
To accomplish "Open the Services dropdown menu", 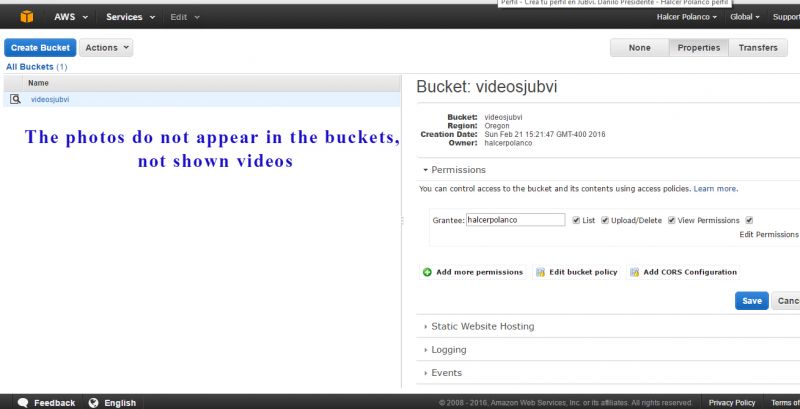I will coord(131,17).
